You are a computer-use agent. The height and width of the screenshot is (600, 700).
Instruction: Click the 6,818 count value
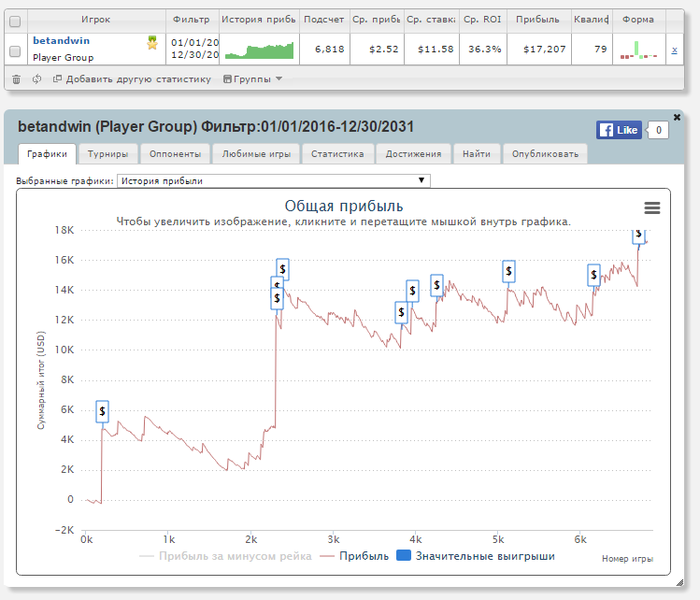329,49
